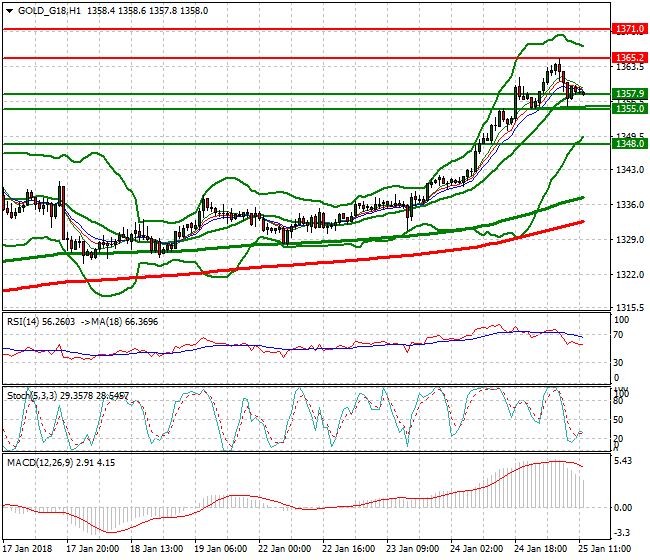Click the 1348.0 green level tag
650x560 pixels.
click(x=630, y=143)
